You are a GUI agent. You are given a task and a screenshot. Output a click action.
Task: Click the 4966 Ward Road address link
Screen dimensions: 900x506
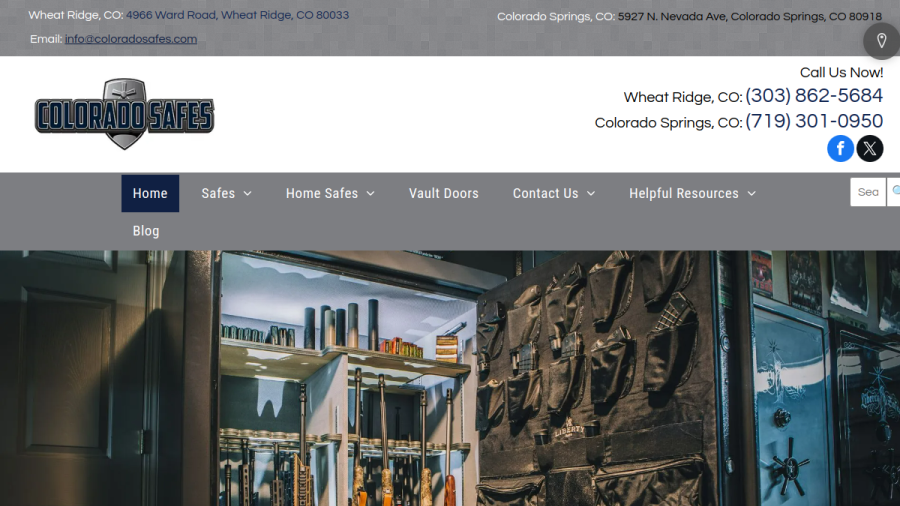click(x=237, y=15)
